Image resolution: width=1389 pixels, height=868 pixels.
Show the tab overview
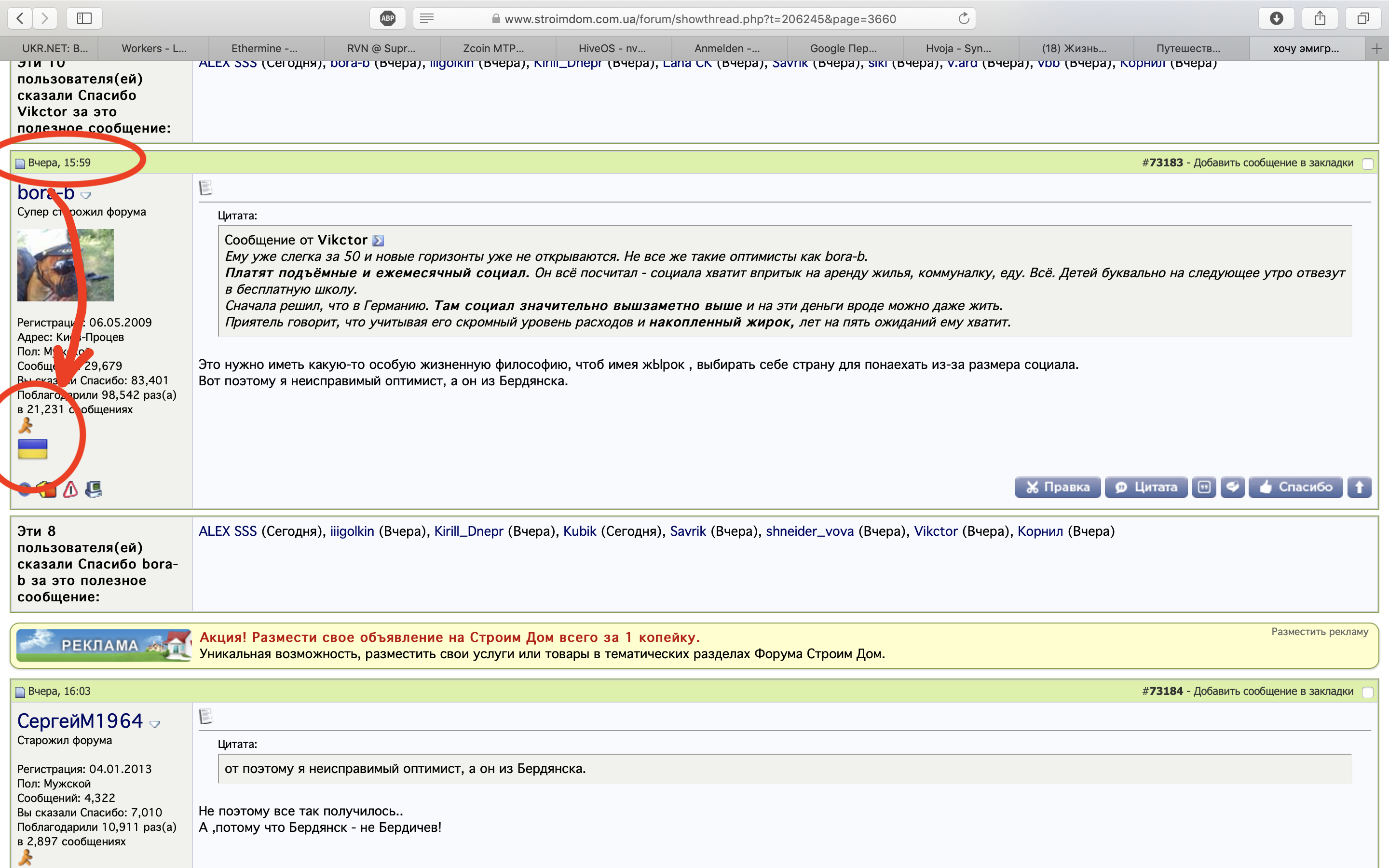[1363, 18]
